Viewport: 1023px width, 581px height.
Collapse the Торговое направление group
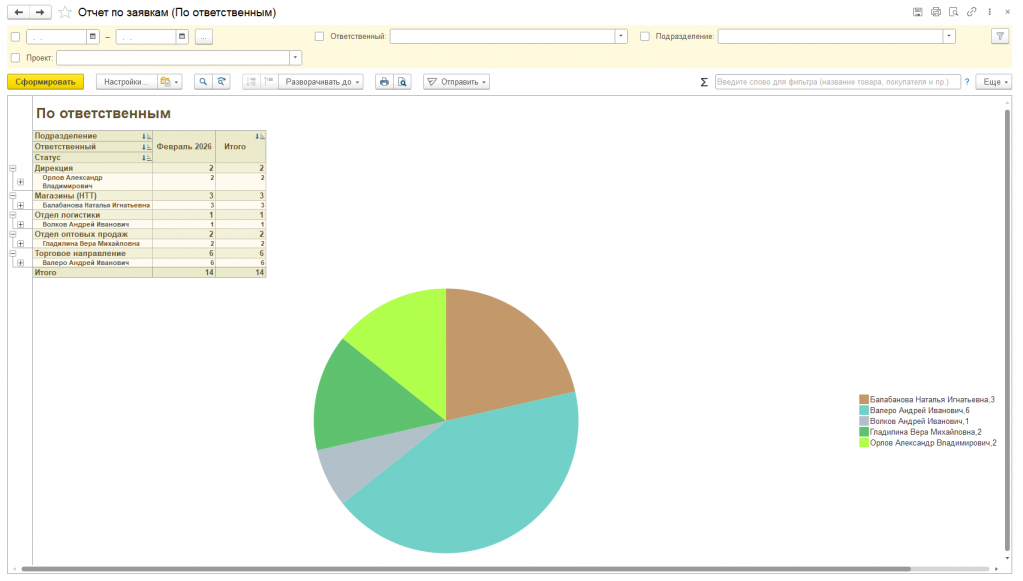[12, 254]
